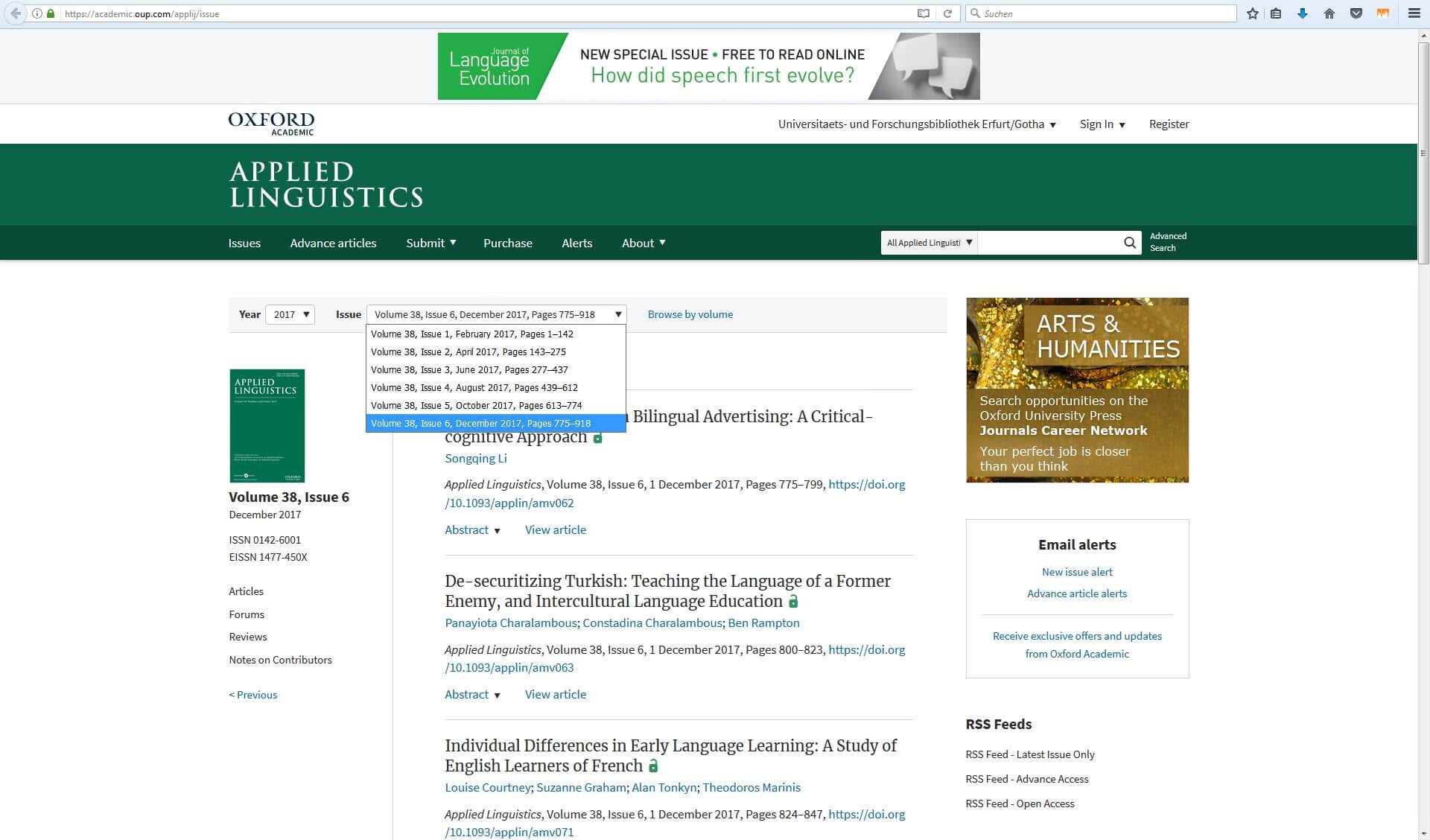Select Volume 38, Issue 4, August 2017
1430x840 pixels.
tap(496, 387)
